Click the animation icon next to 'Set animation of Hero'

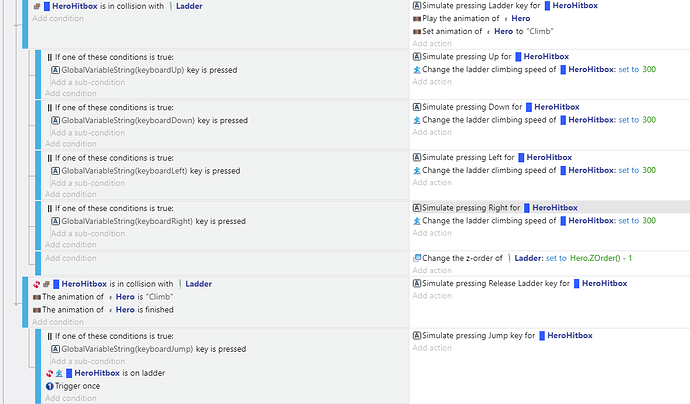pos(416,31)
